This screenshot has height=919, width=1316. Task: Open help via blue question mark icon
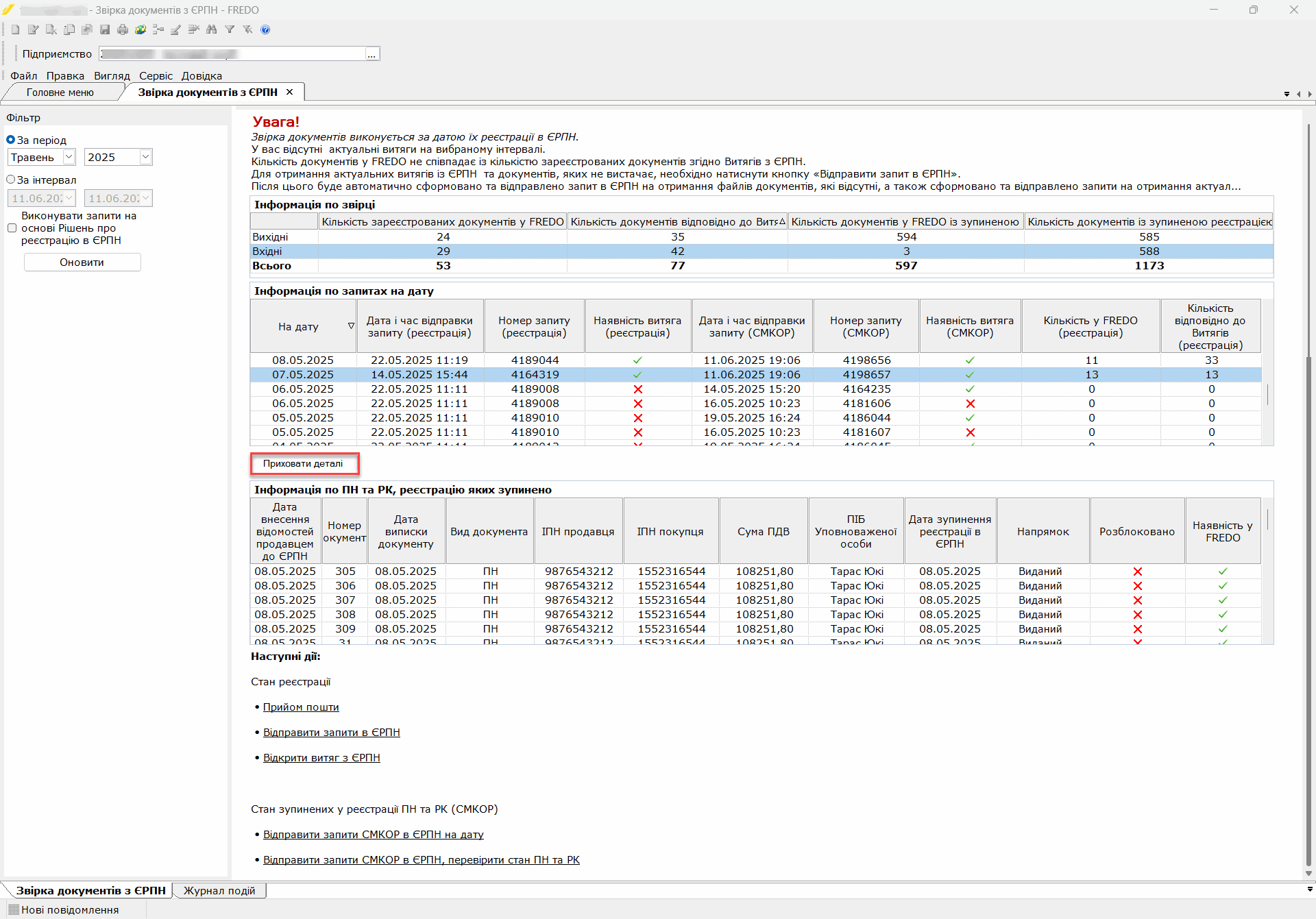coord(265,29)
